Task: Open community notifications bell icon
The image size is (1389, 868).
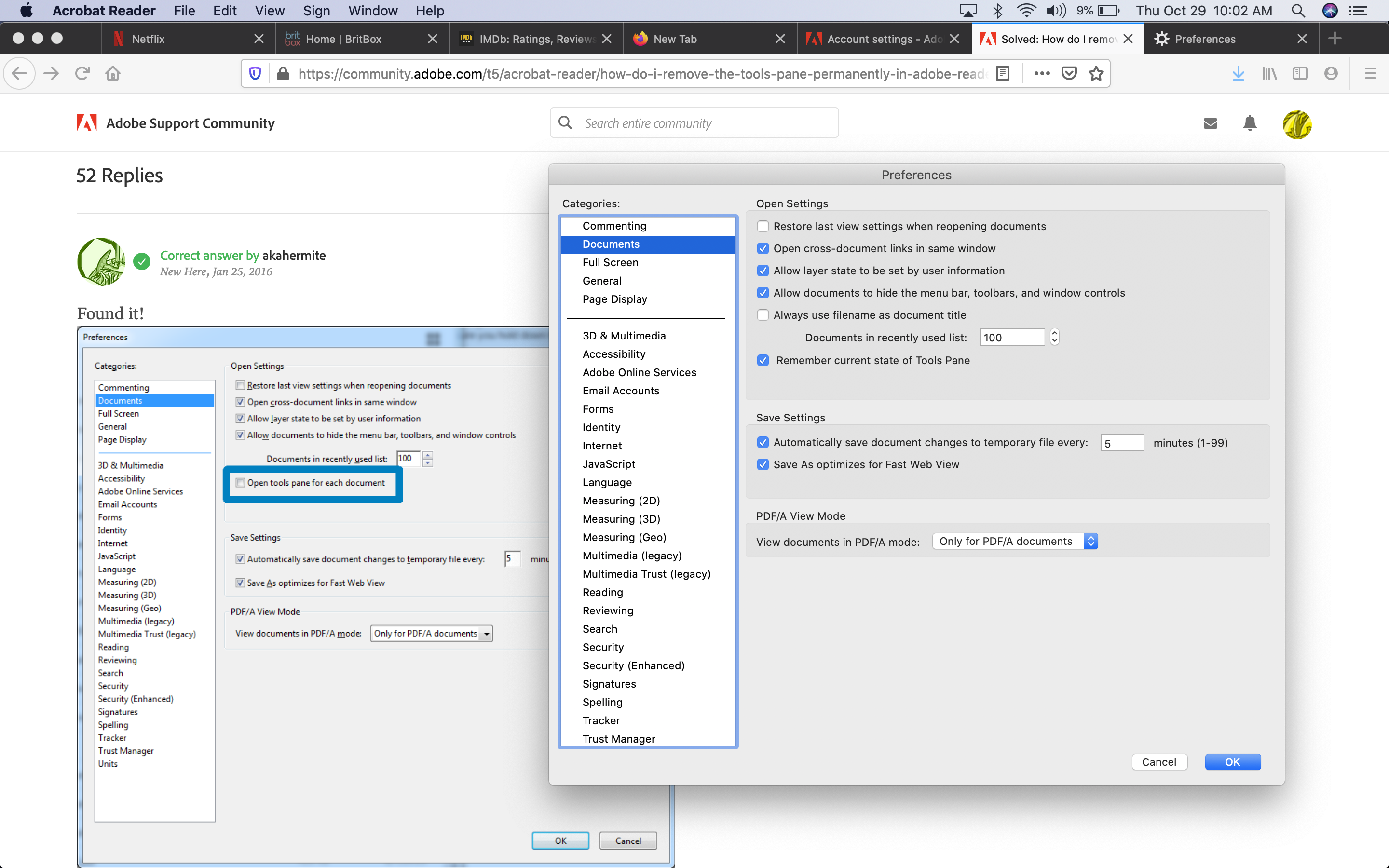Action: [1250, 123]
